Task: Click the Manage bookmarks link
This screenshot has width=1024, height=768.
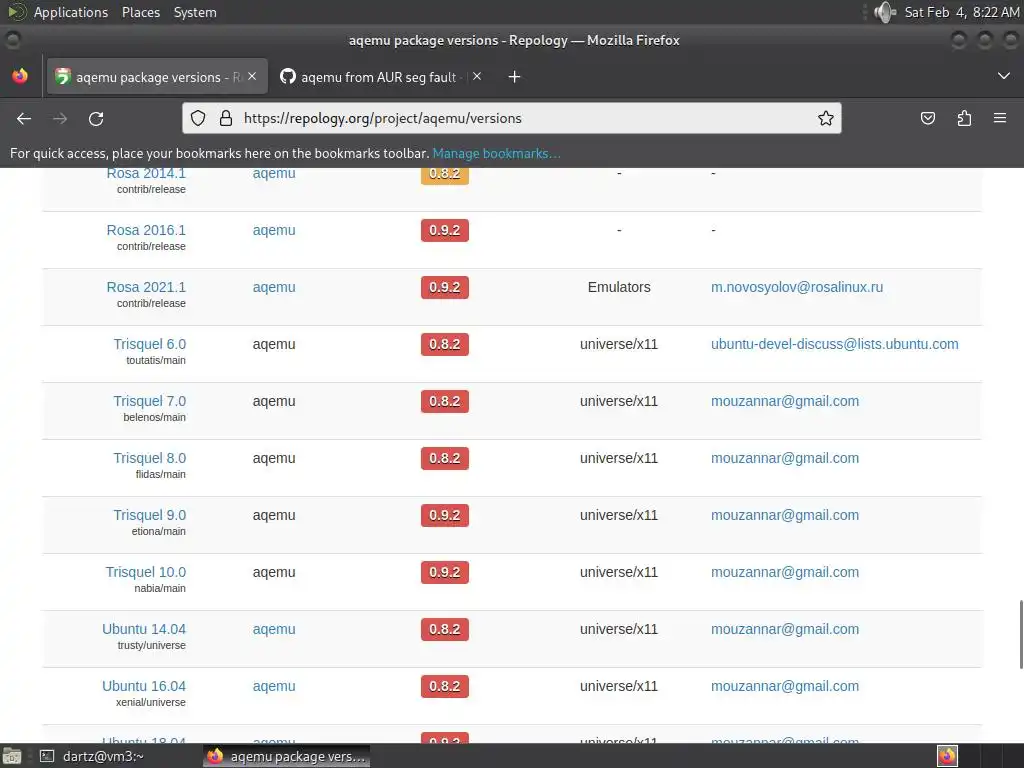Action: pyautogui.click(x=496, y=153)
